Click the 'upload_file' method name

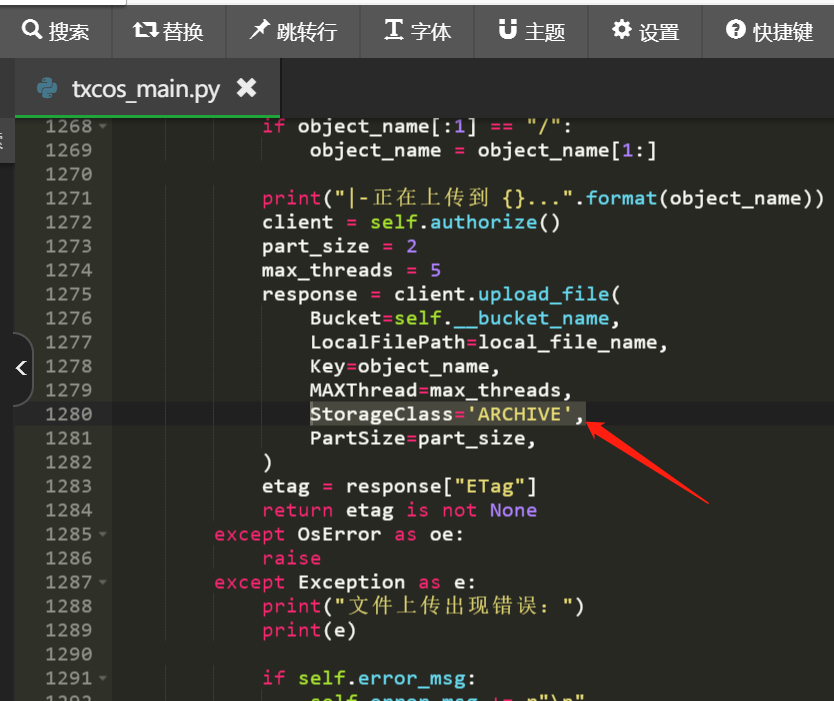click(x=544, y=294)
